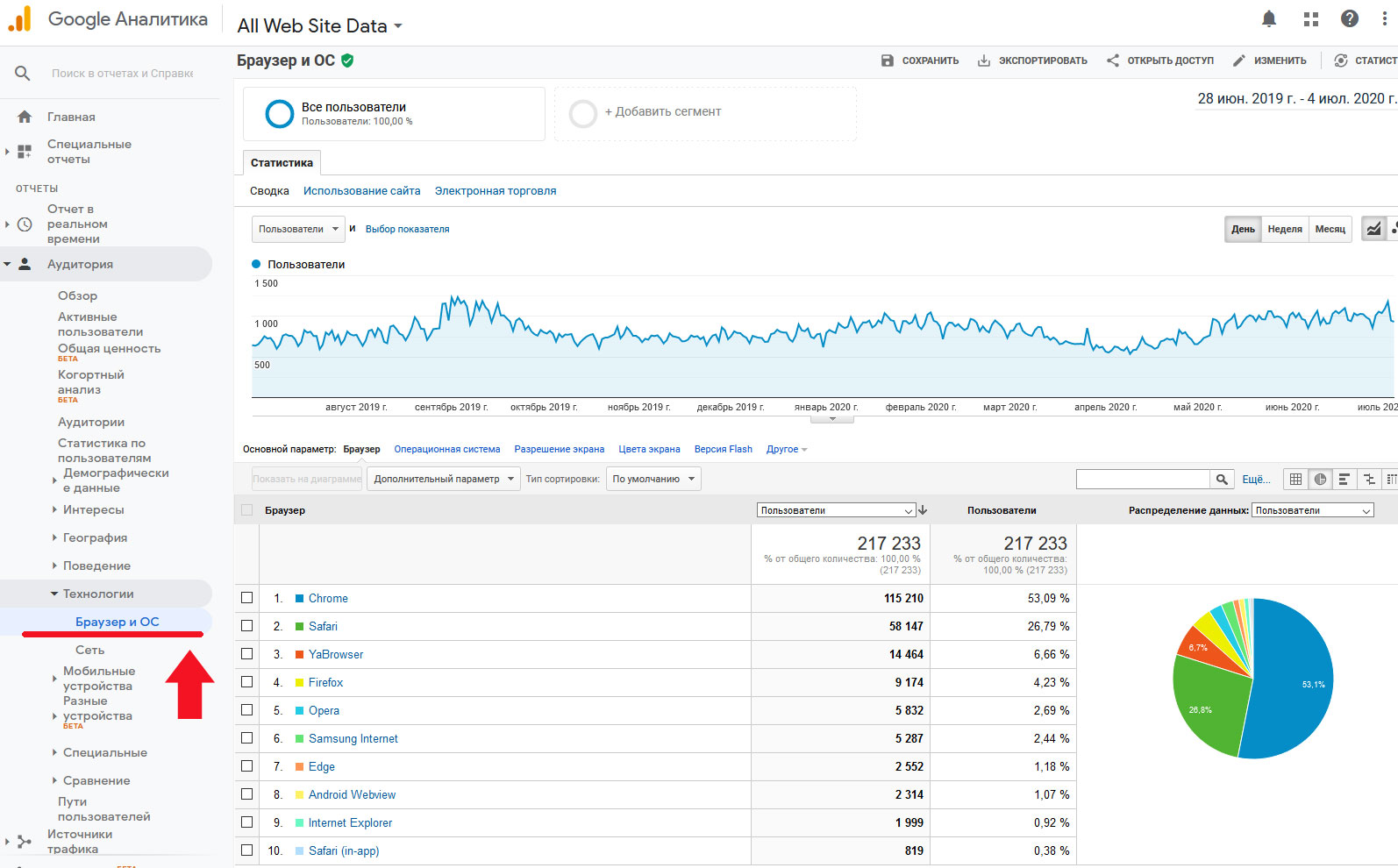Click the Home house icon
Viewport: 1398px width, 868px height.
(x=25, y=117)
